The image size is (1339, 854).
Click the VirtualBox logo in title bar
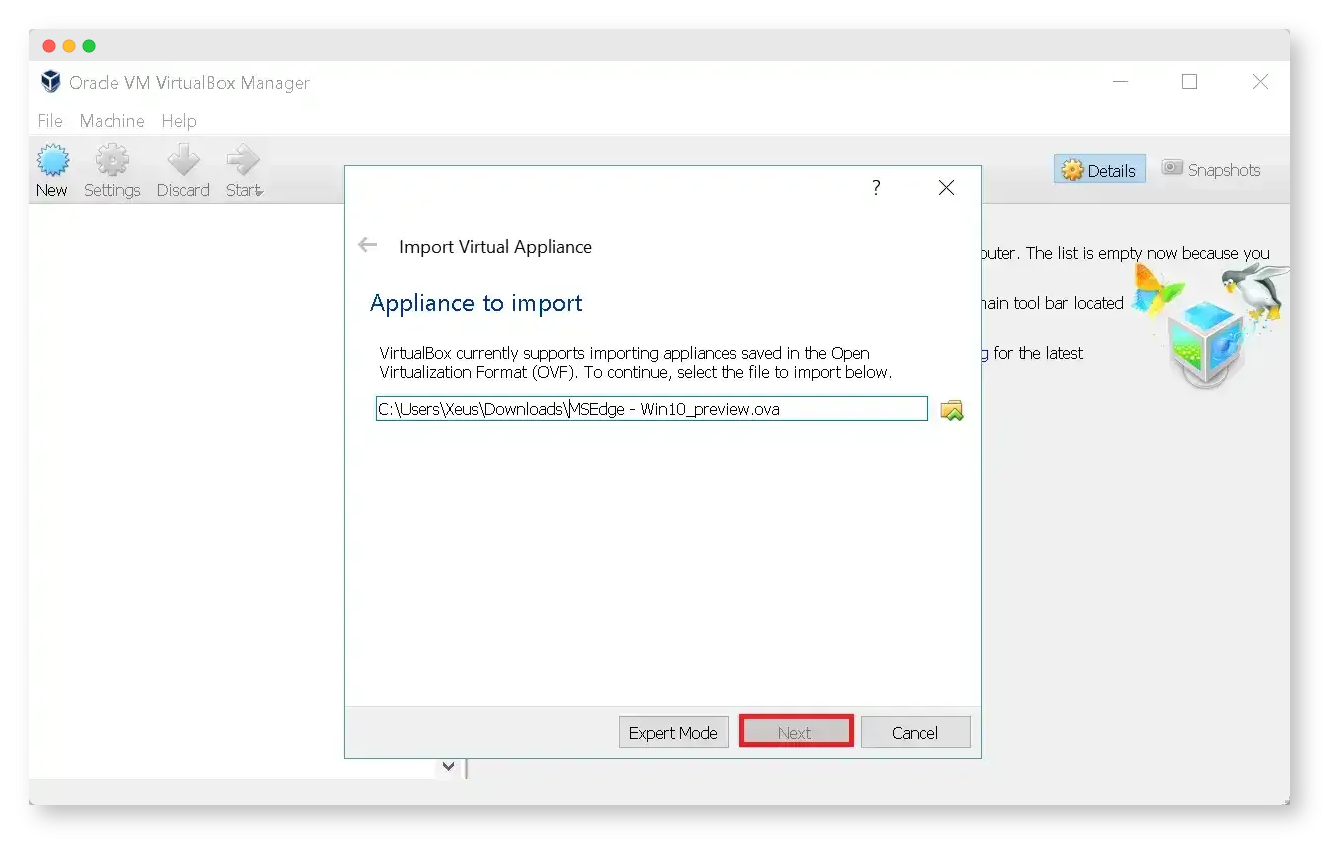[51, 82]
